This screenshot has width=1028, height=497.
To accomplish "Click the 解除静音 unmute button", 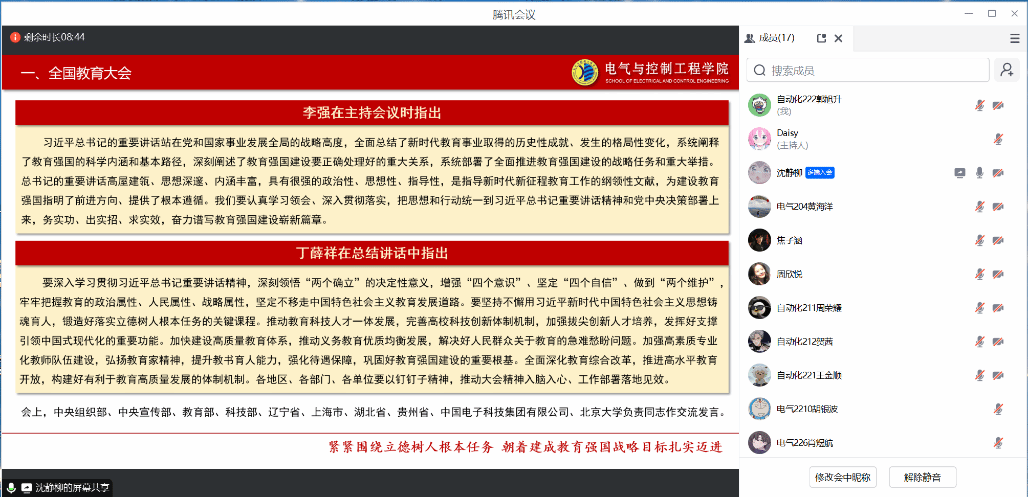I will (922, 477).
